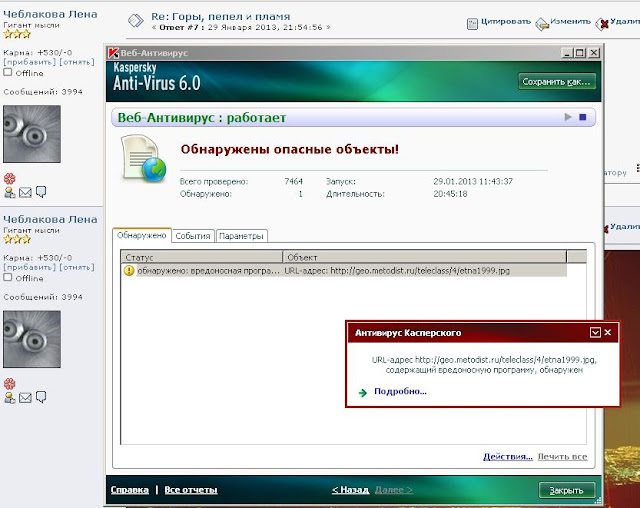Click the green arrow icon beside Подробно
640x508 pixels.
pos(363,393)
